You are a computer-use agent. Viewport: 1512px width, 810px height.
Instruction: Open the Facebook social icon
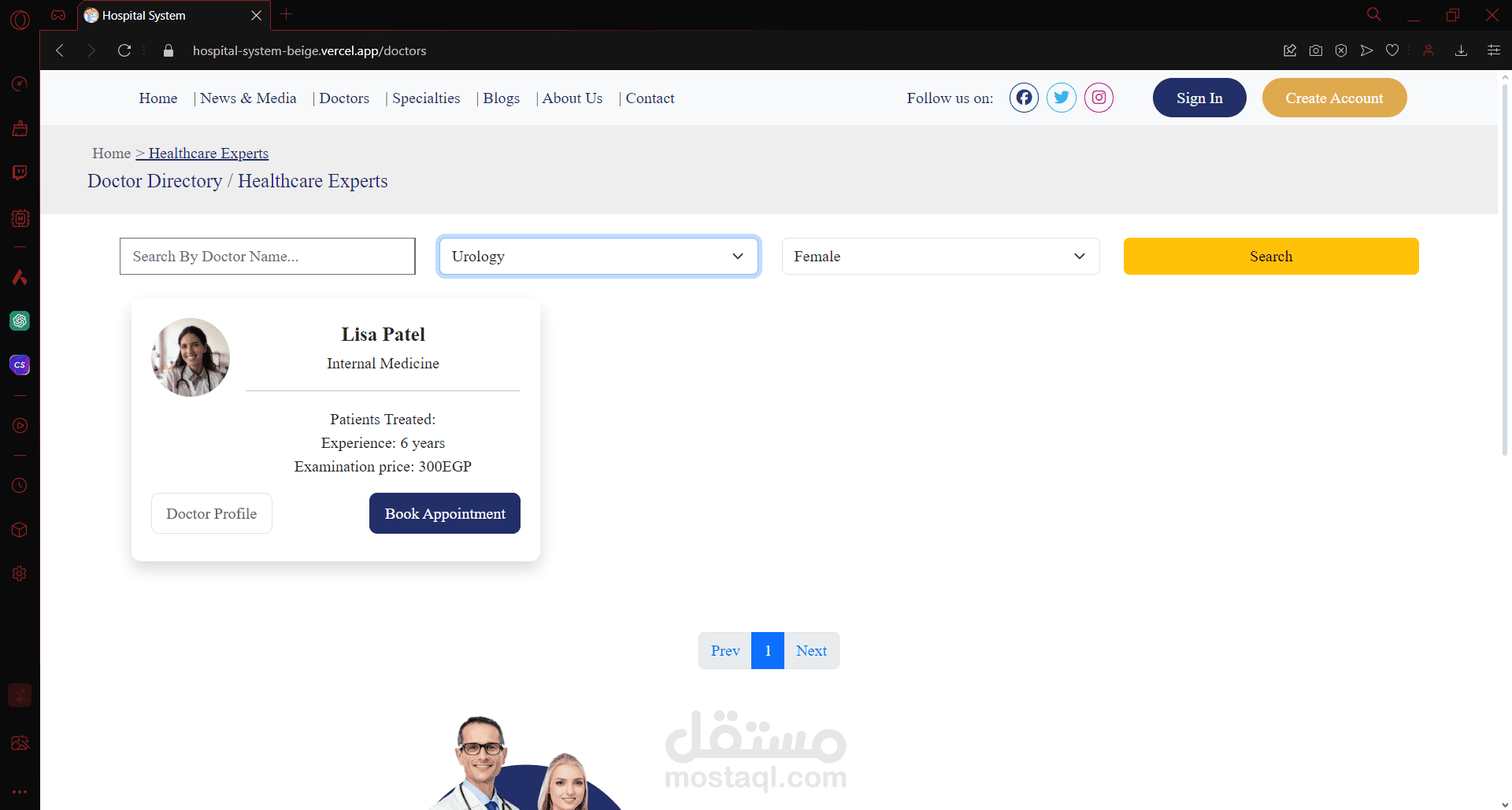click(x=1024, y=98)
